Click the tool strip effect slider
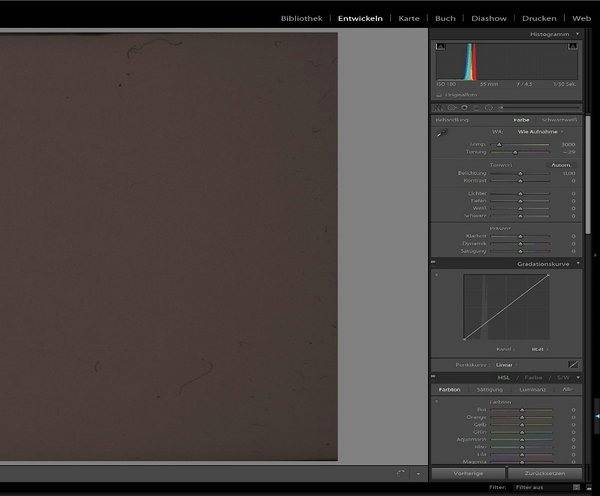 tap(541, 108)
